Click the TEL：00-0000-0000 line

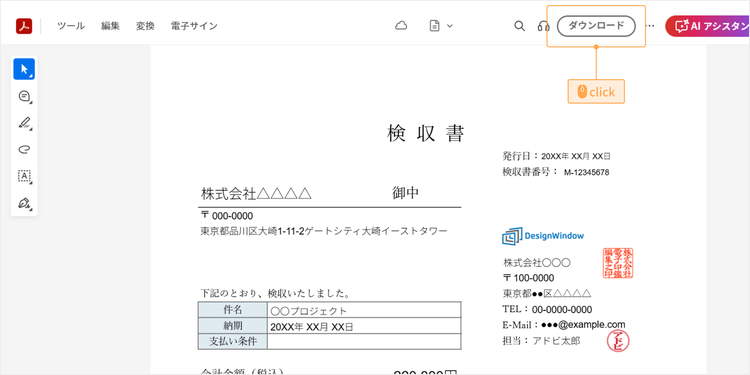point(547,309)
